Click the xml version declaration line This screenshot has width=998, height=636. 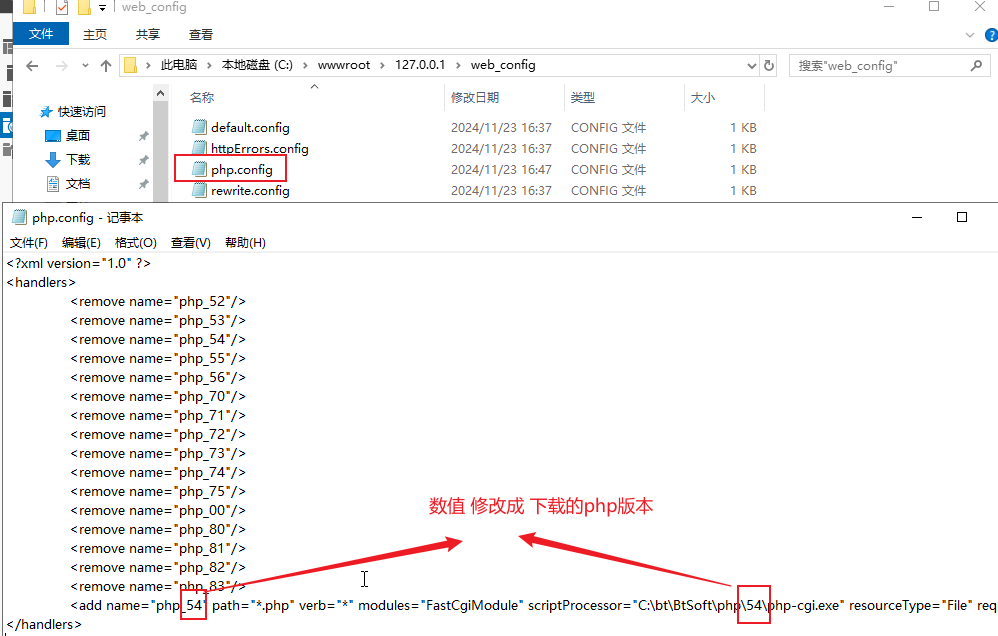coord(78,263)
